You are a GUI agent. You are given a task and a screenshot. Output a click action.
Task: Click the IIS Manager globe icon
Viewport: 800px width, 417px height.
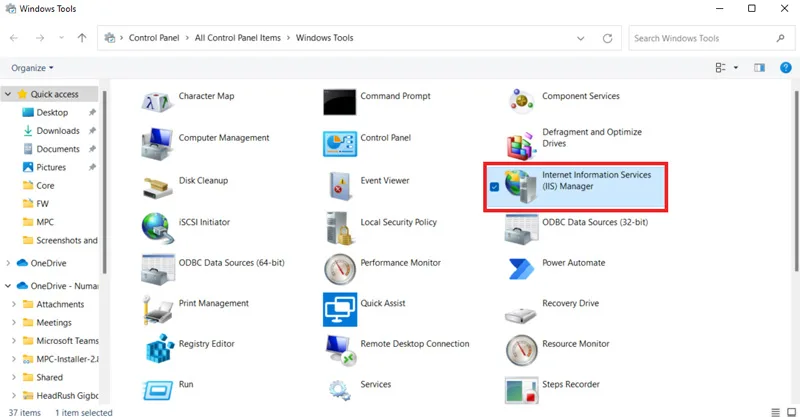pos(520,186)
